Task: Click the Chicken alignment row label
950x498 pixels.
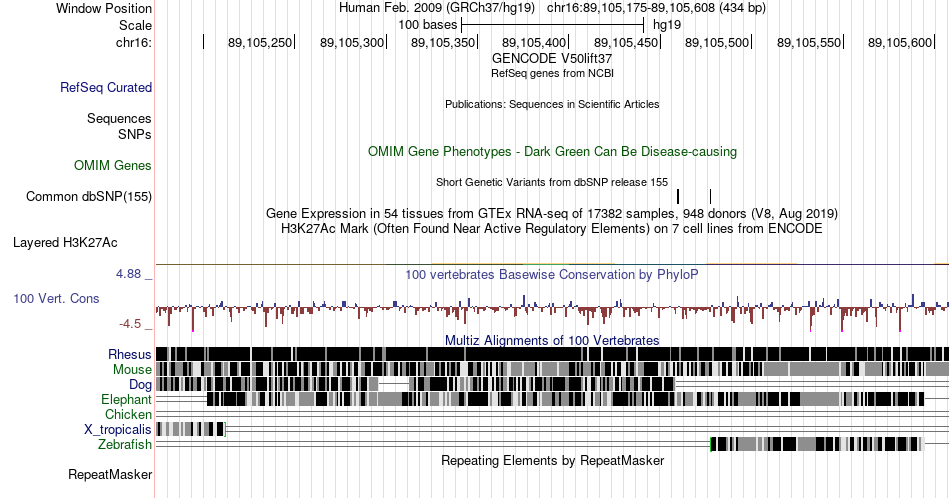Action: click(128, 414)
